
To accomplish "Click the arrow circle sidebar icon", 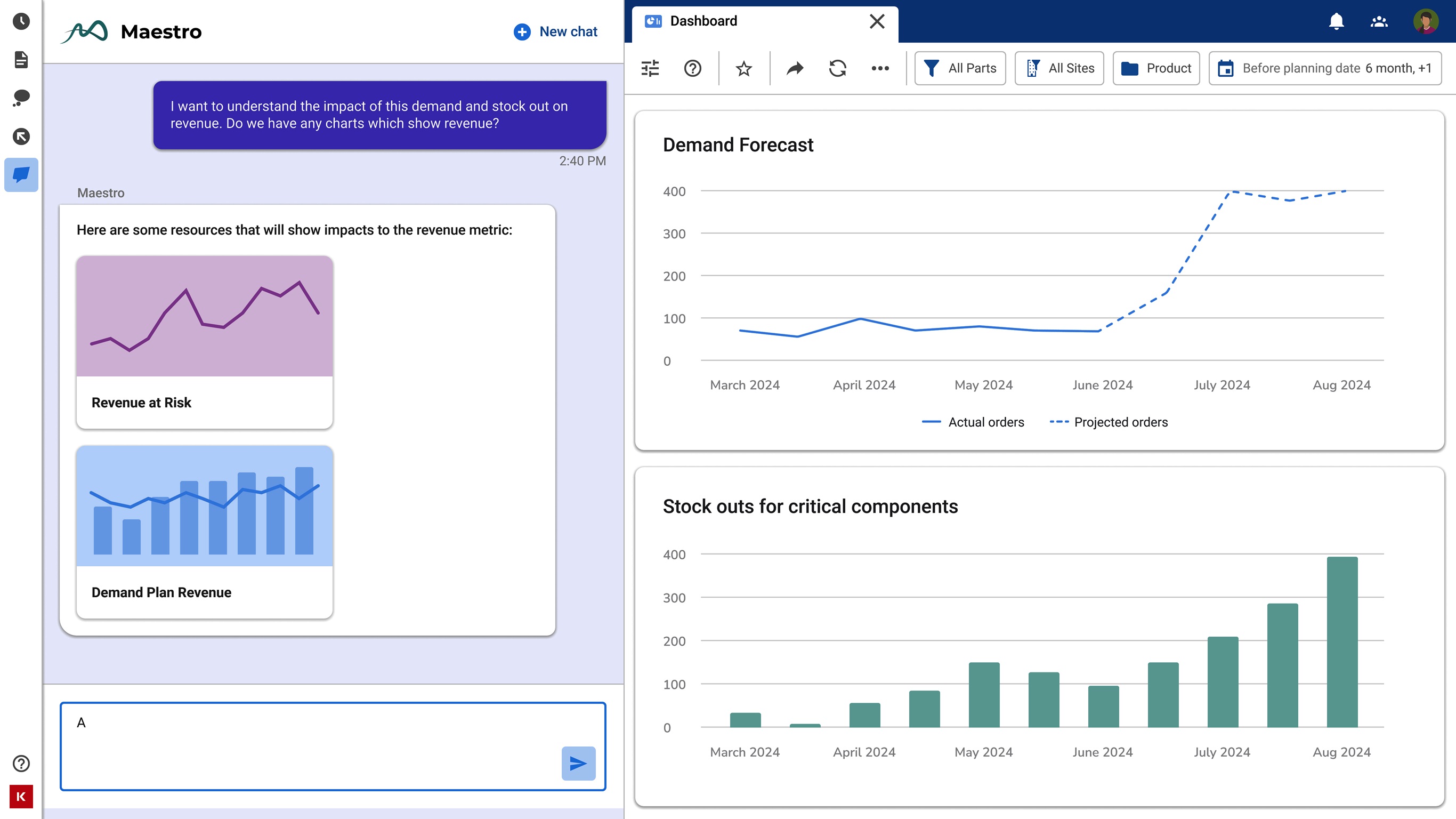I will (x=21, y=136).
